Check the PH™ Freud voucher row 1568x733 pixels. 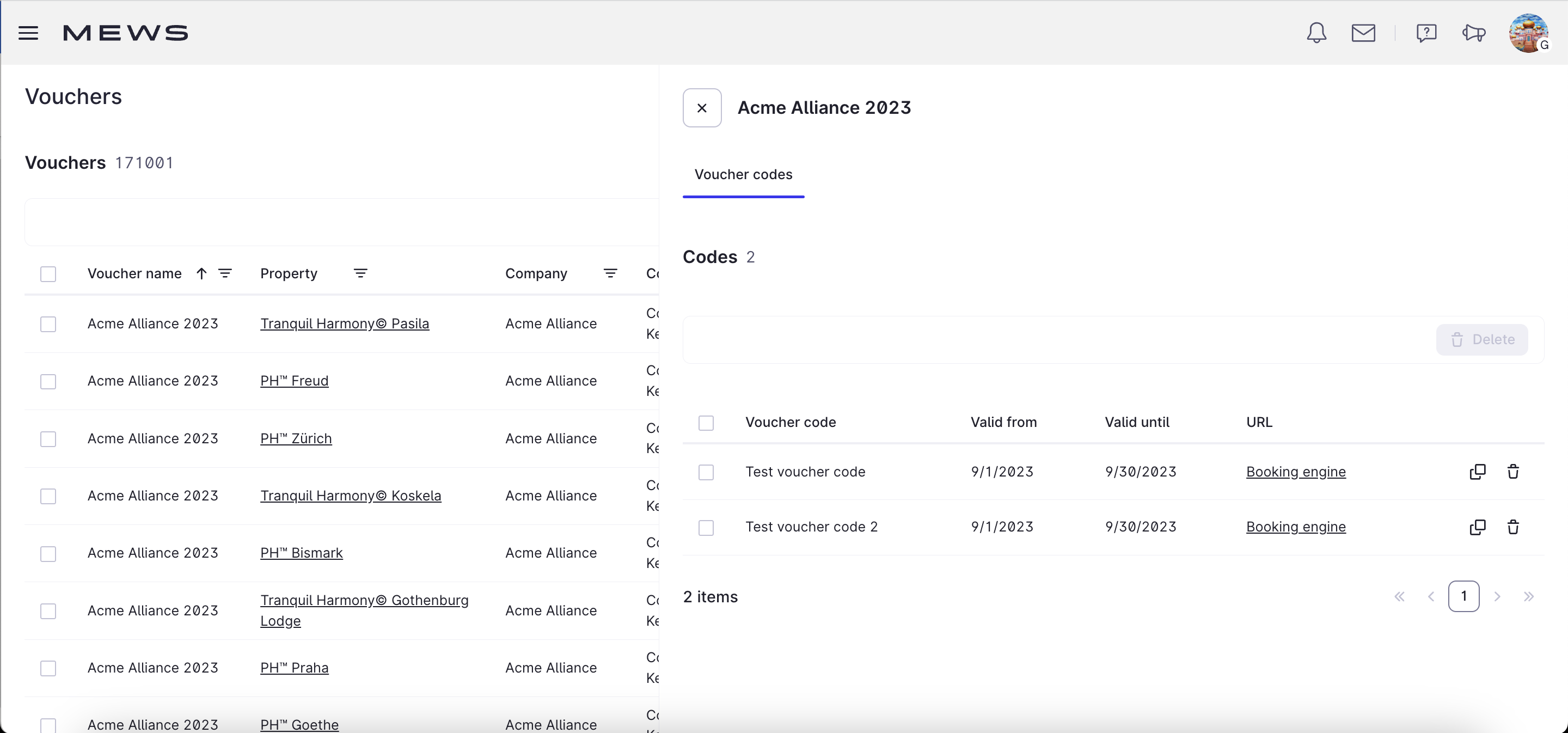pos(48,382)
